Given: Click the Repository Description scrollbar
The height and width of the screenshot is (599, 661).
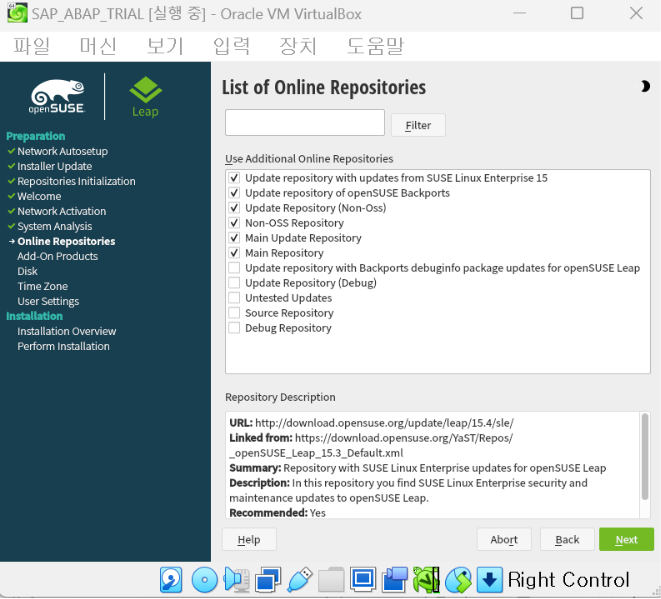Looking at the screenshot, I should (x=645, y=457).
